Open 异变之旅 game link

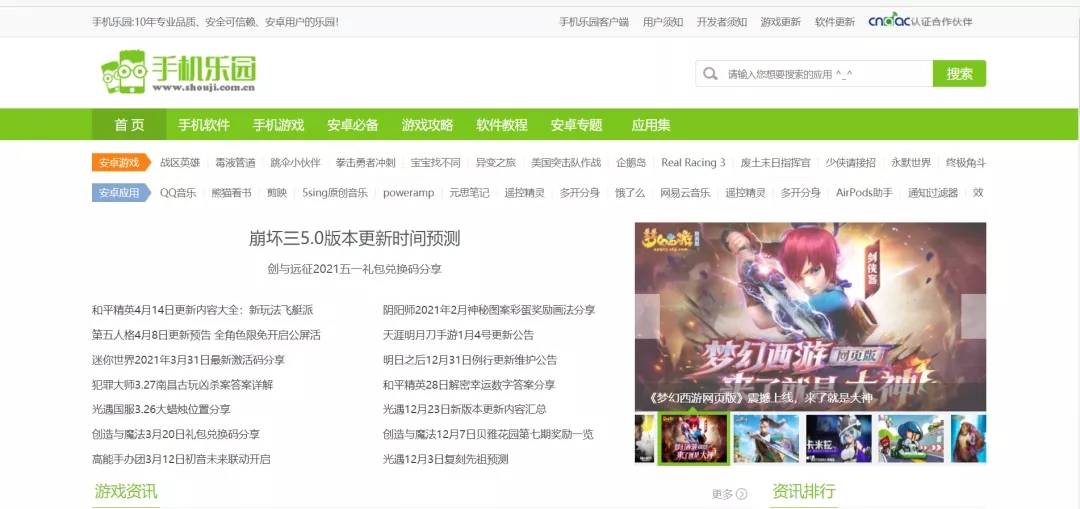(495, 163)
